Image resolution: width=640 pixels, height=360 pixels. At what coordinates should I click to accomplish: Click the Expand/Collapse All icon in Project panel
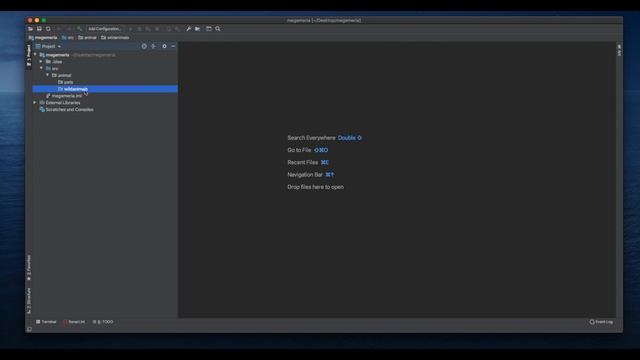click(153, 47)
